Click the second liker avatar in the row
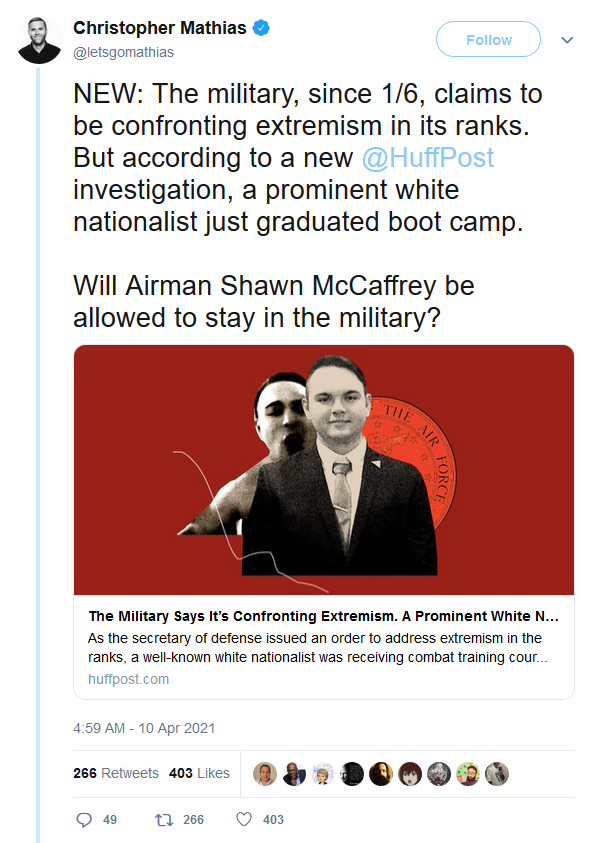This screenshot has height=843, width=598. point(294,774)
